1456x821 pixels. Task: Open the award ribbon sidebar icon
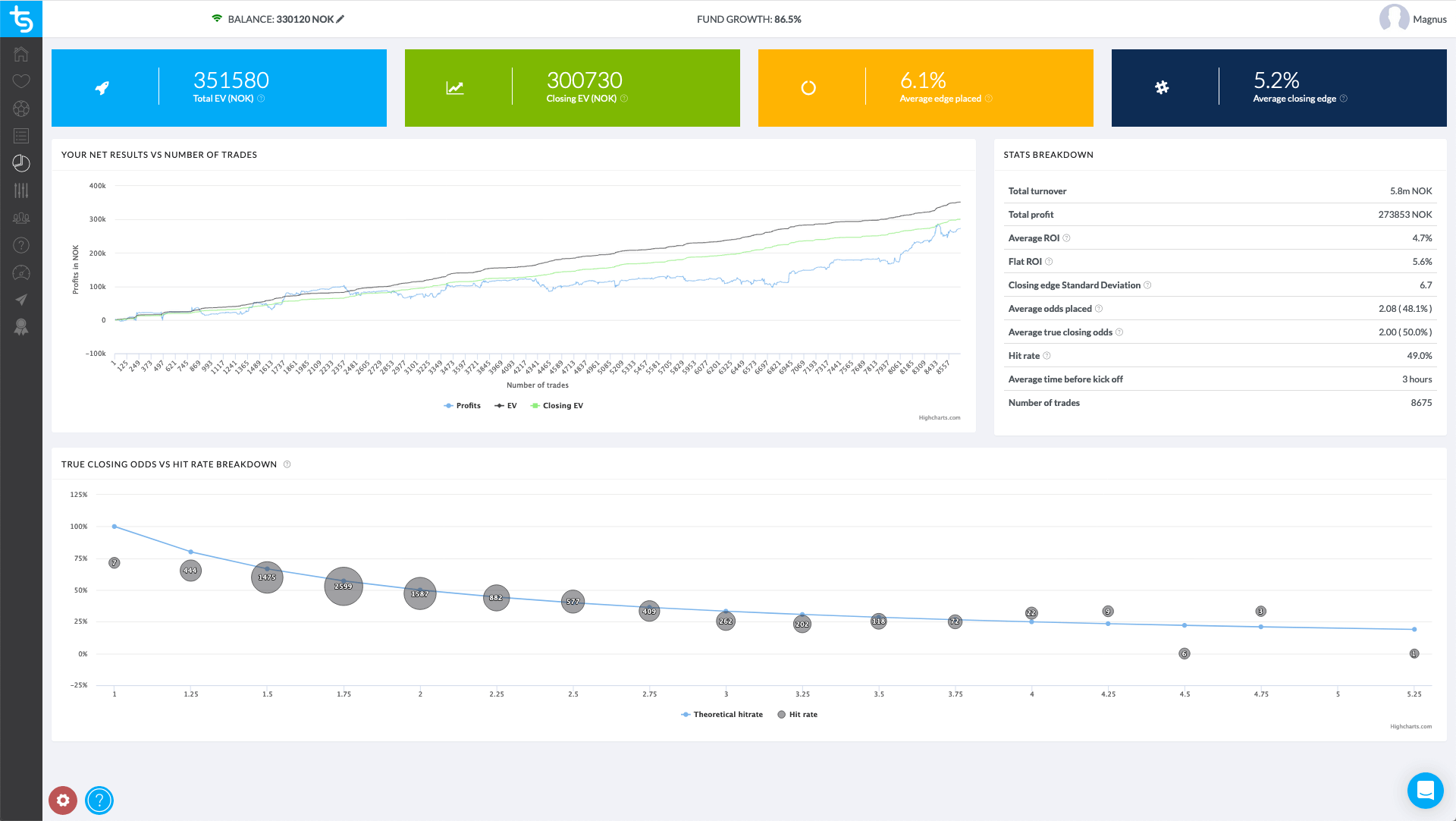(21, 327)
